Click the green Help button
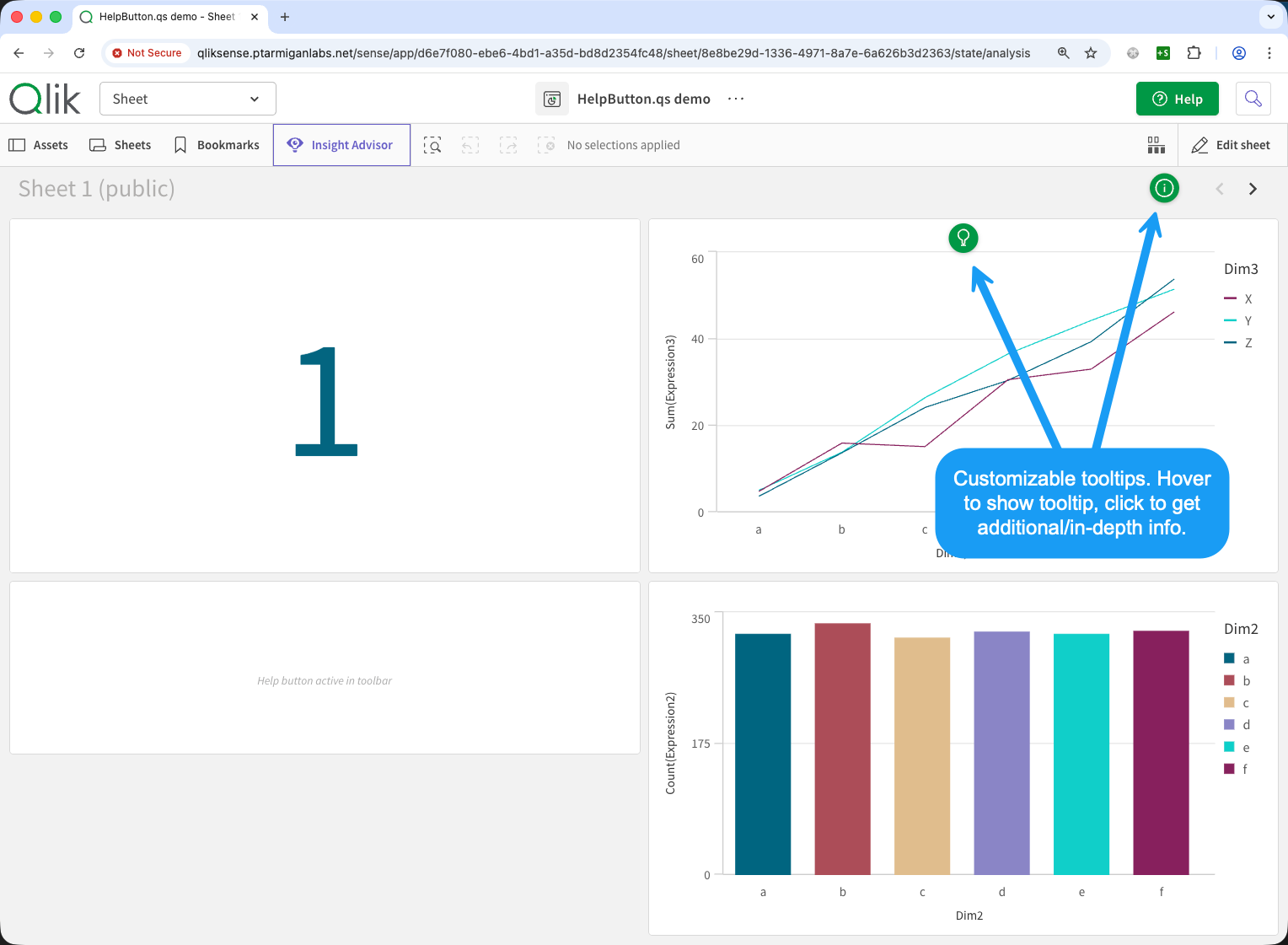The height and width of the screenshot is (945, 1288). [x=1177, y=99]
